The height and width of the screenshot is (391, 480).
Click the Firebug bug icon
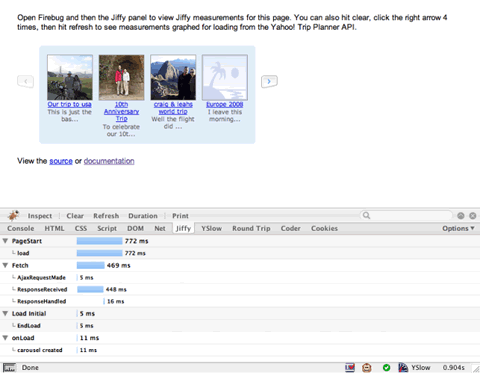point(13,216)
